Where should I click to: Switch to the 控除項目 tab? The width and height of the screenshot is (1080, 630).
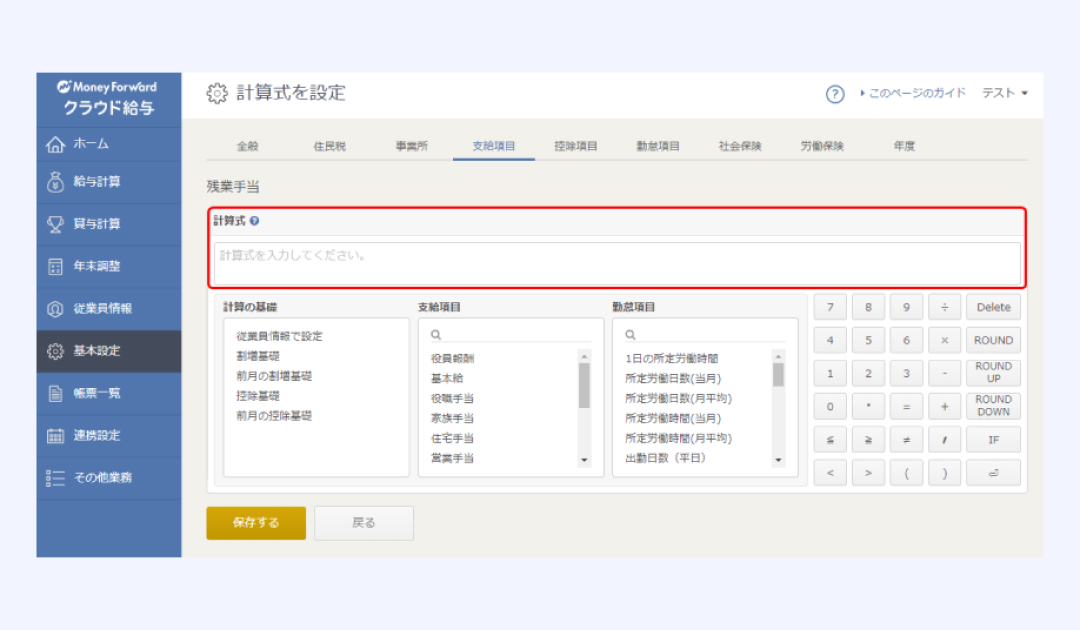click(x=576, y=146)
